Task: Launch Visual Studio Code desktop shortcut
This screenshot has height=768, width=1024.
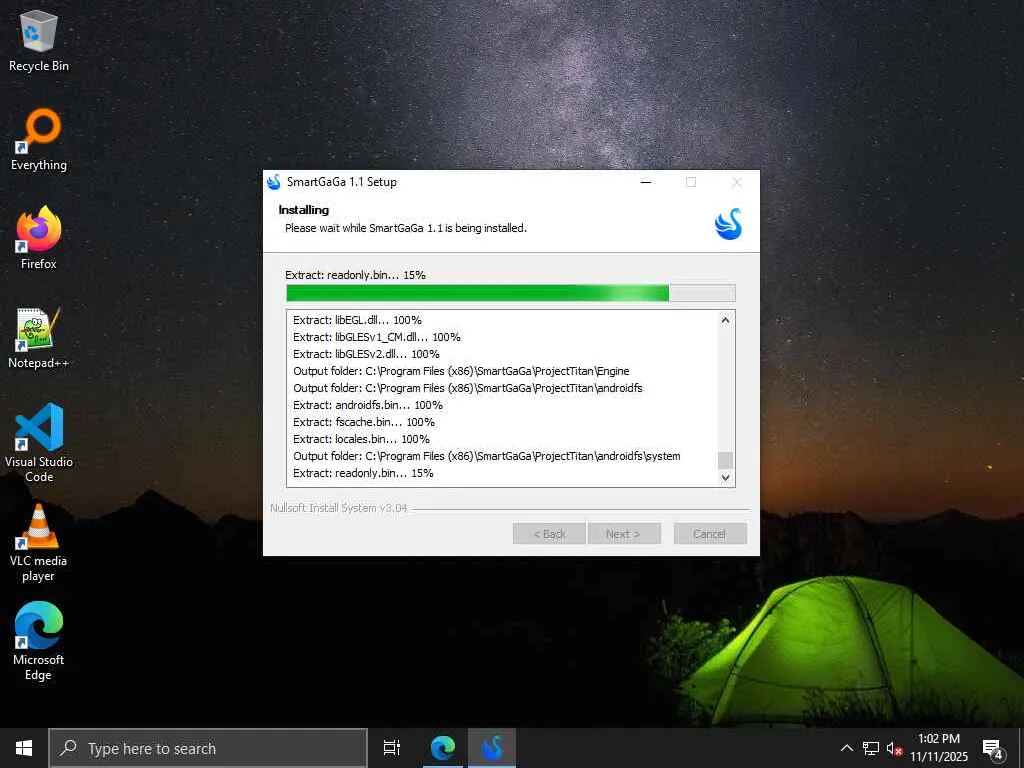Action: point(39,443)
